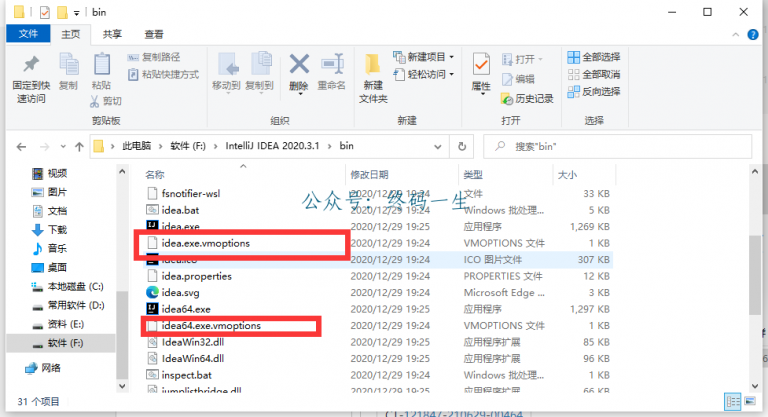Click Select none (全部取消)
768x417 pixels.
594,74
